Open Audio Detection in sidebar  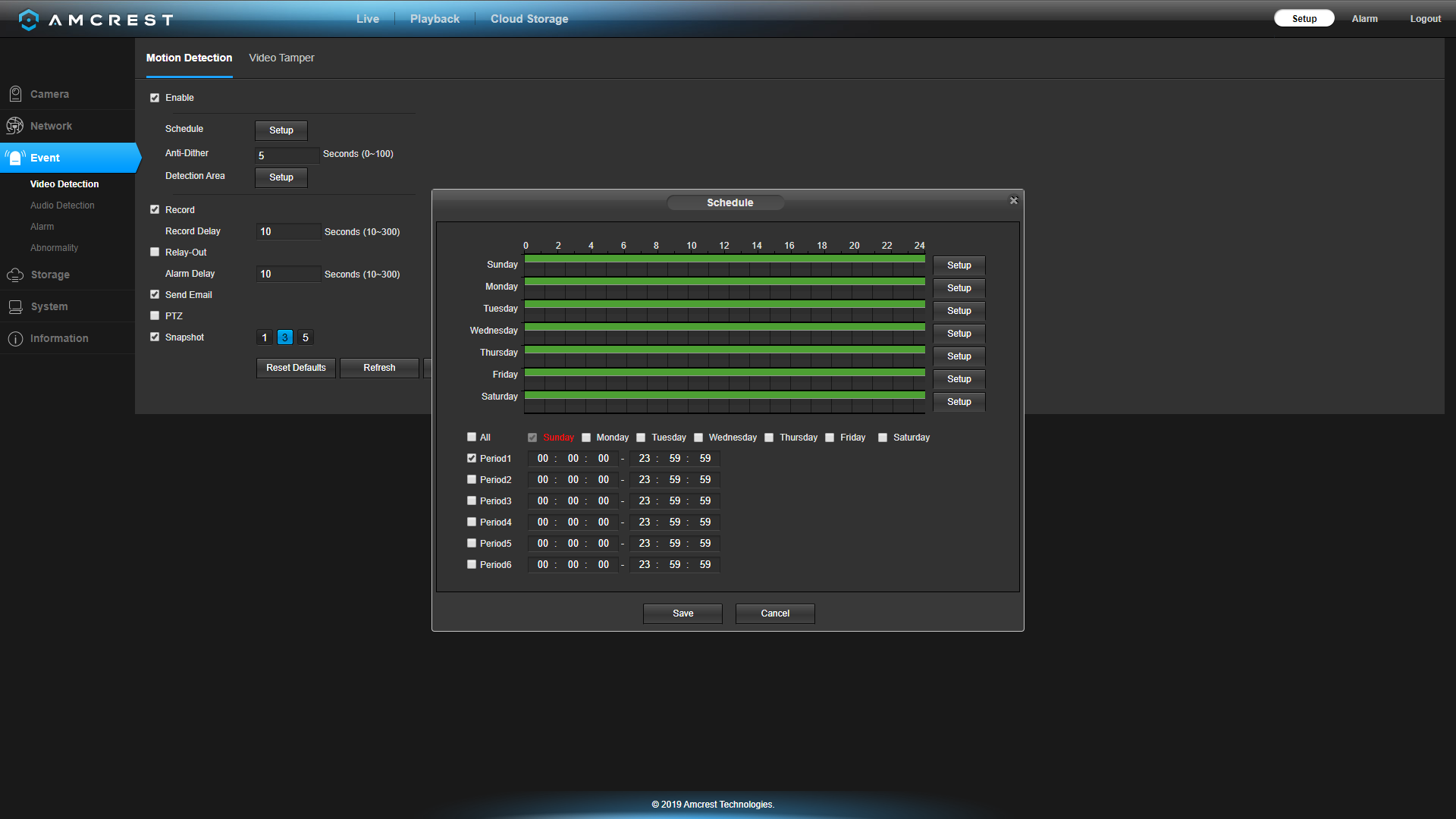(x=62, y=206)
